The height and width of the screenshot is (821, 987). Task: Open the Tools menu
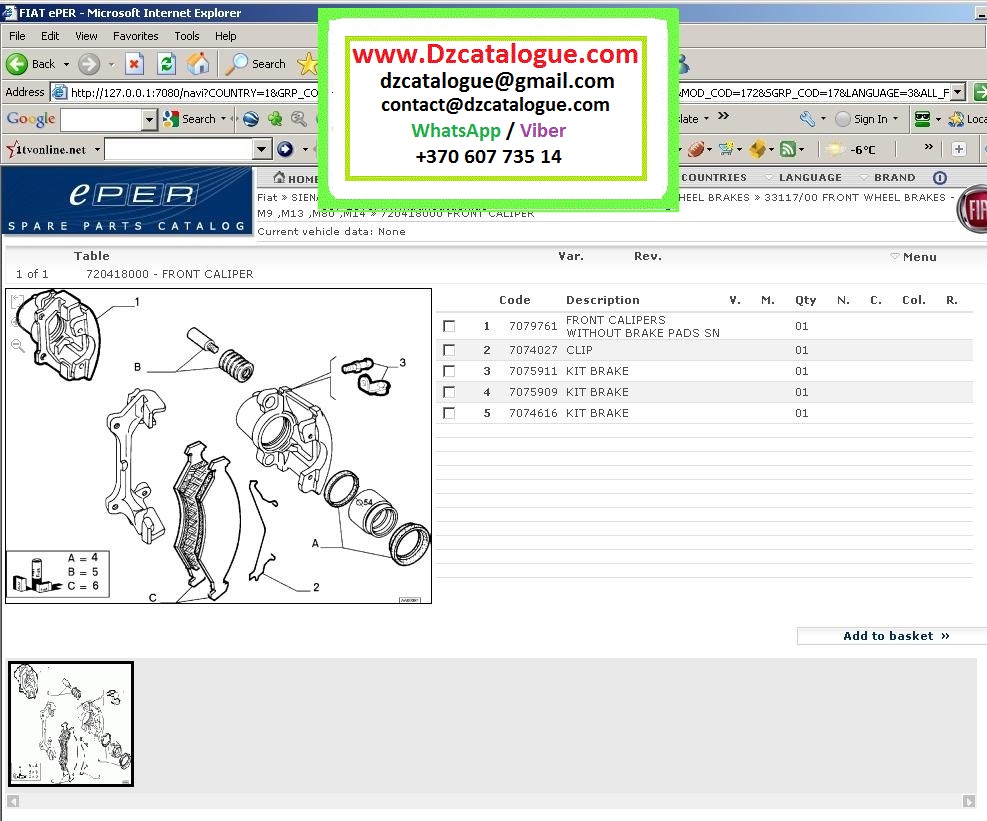[x=186, y=36]
